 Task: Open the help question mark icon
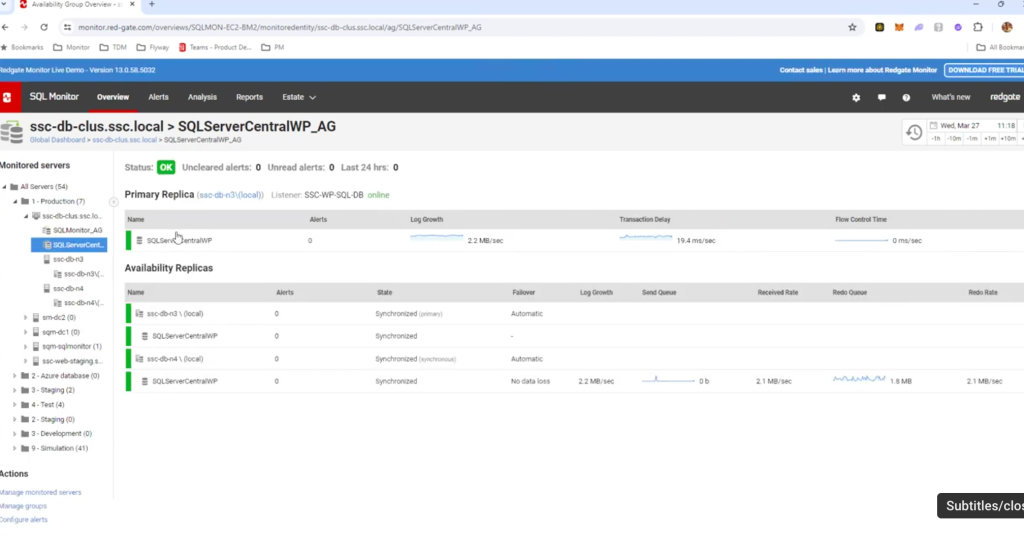(x=906, y=98)
